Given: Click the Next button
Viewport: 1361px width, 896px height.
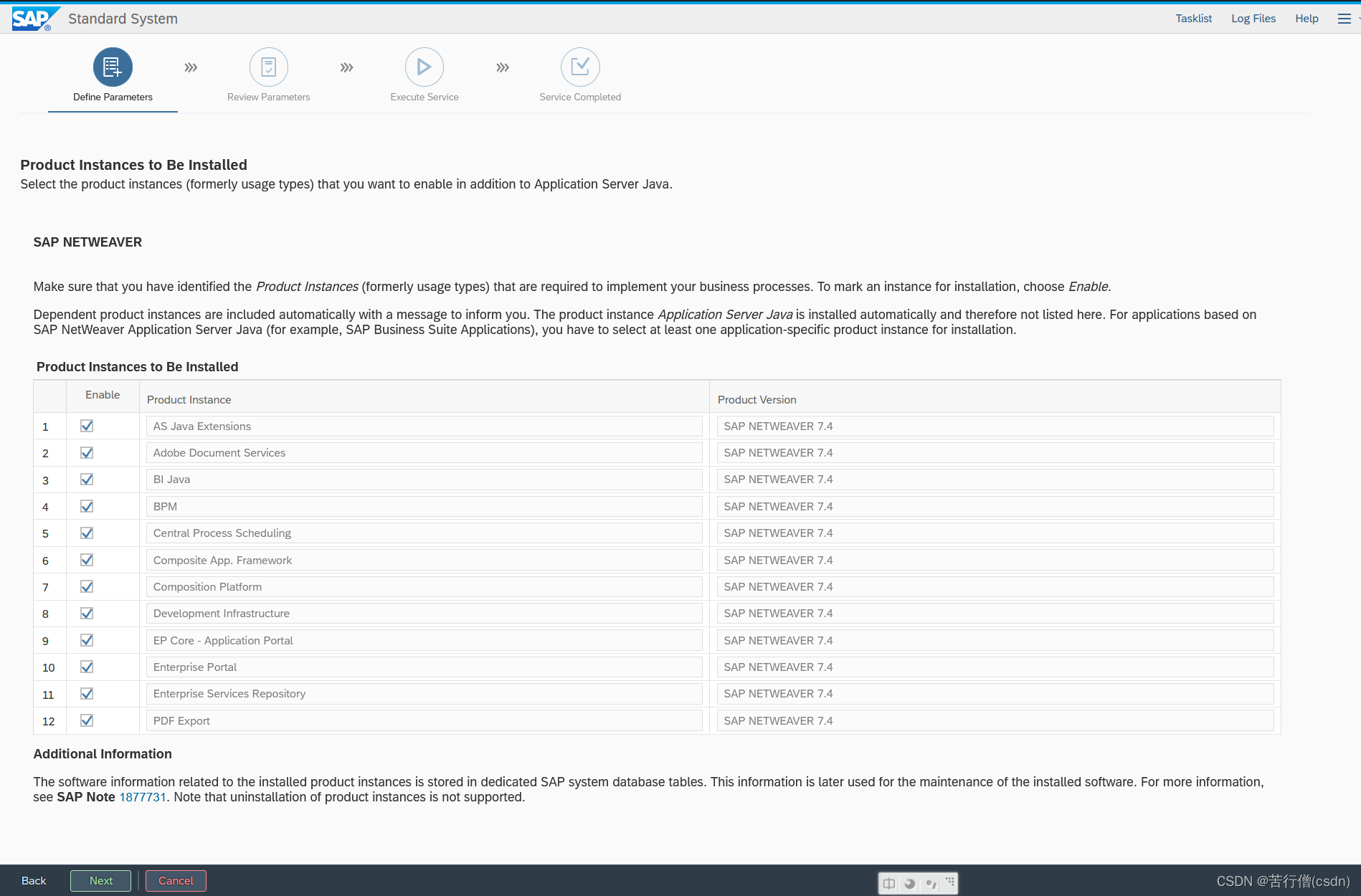Looking at the screenshot, I should click(100, 881).
